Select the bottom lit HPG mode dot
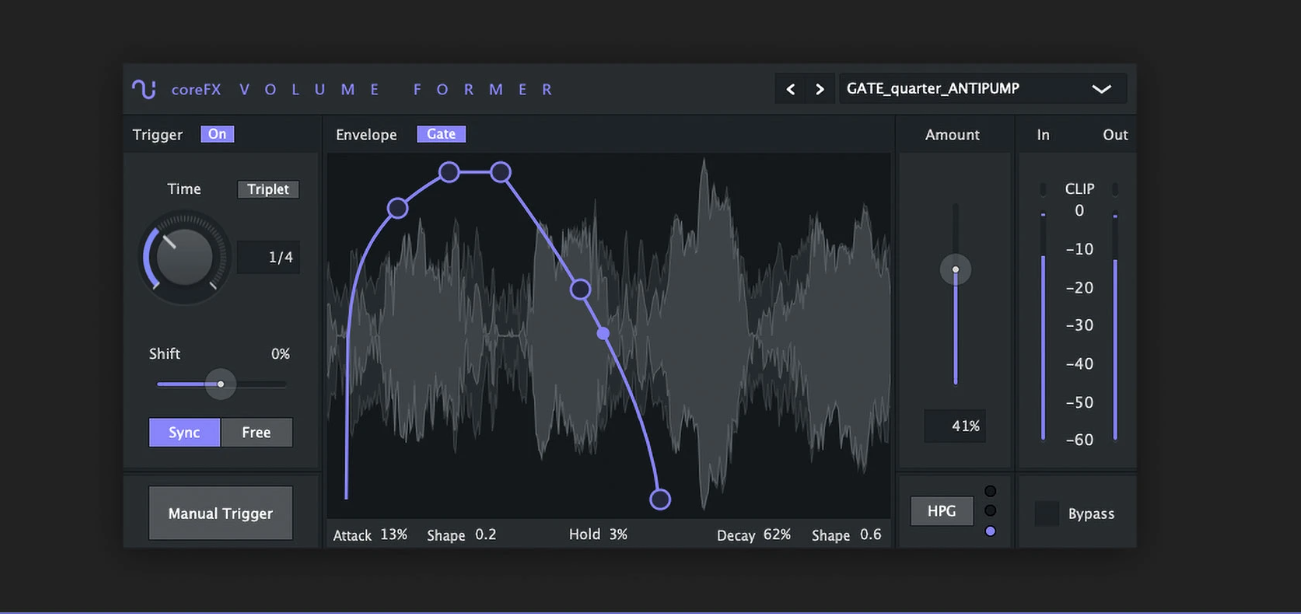 pyautogui.click(x=990, y=531)
